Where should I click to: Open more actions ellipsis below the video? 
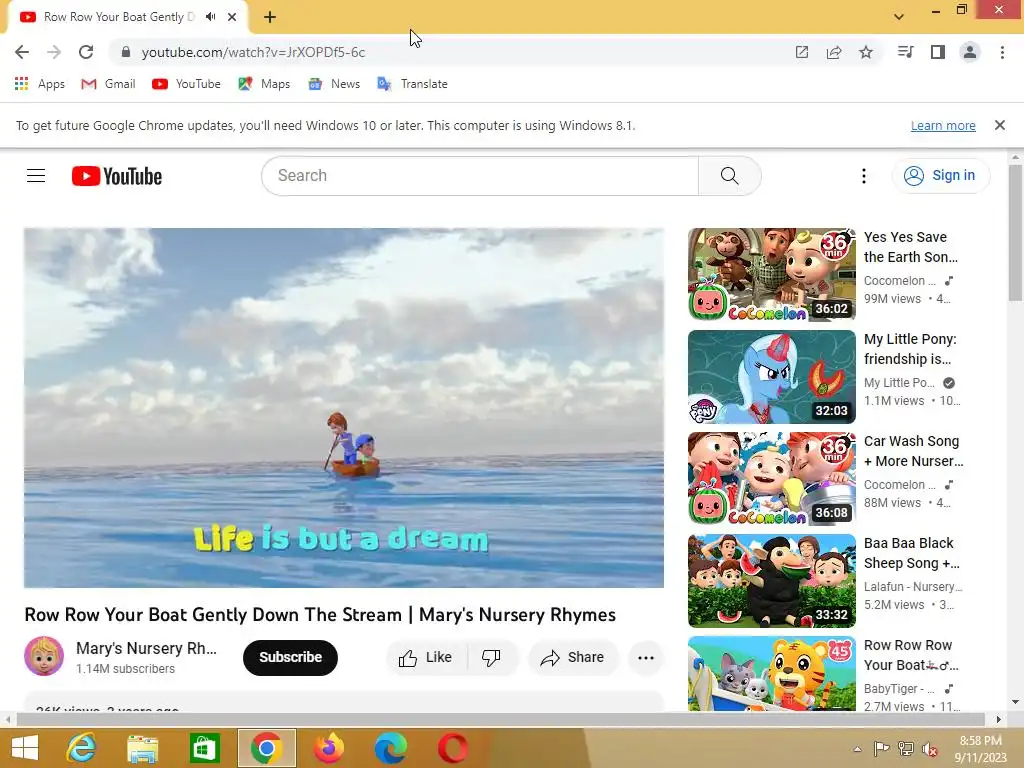[x=646, y=658]
